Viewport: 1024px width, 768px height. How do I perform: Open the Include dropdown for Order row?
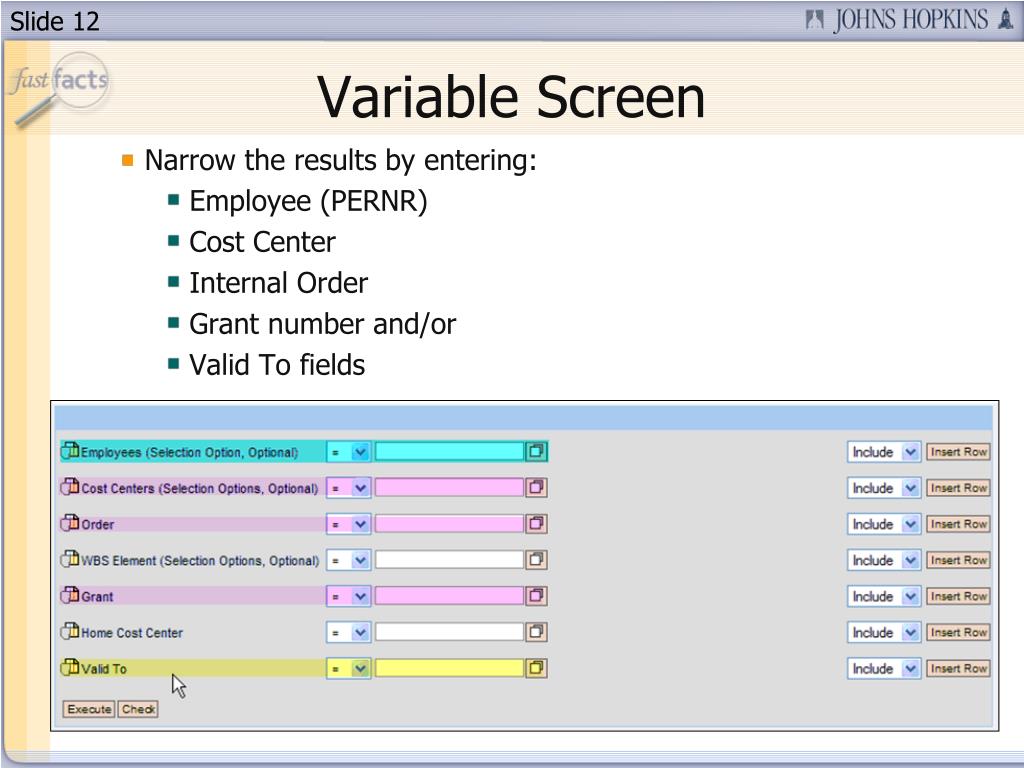pyautogui.click(x=884, y=524)
